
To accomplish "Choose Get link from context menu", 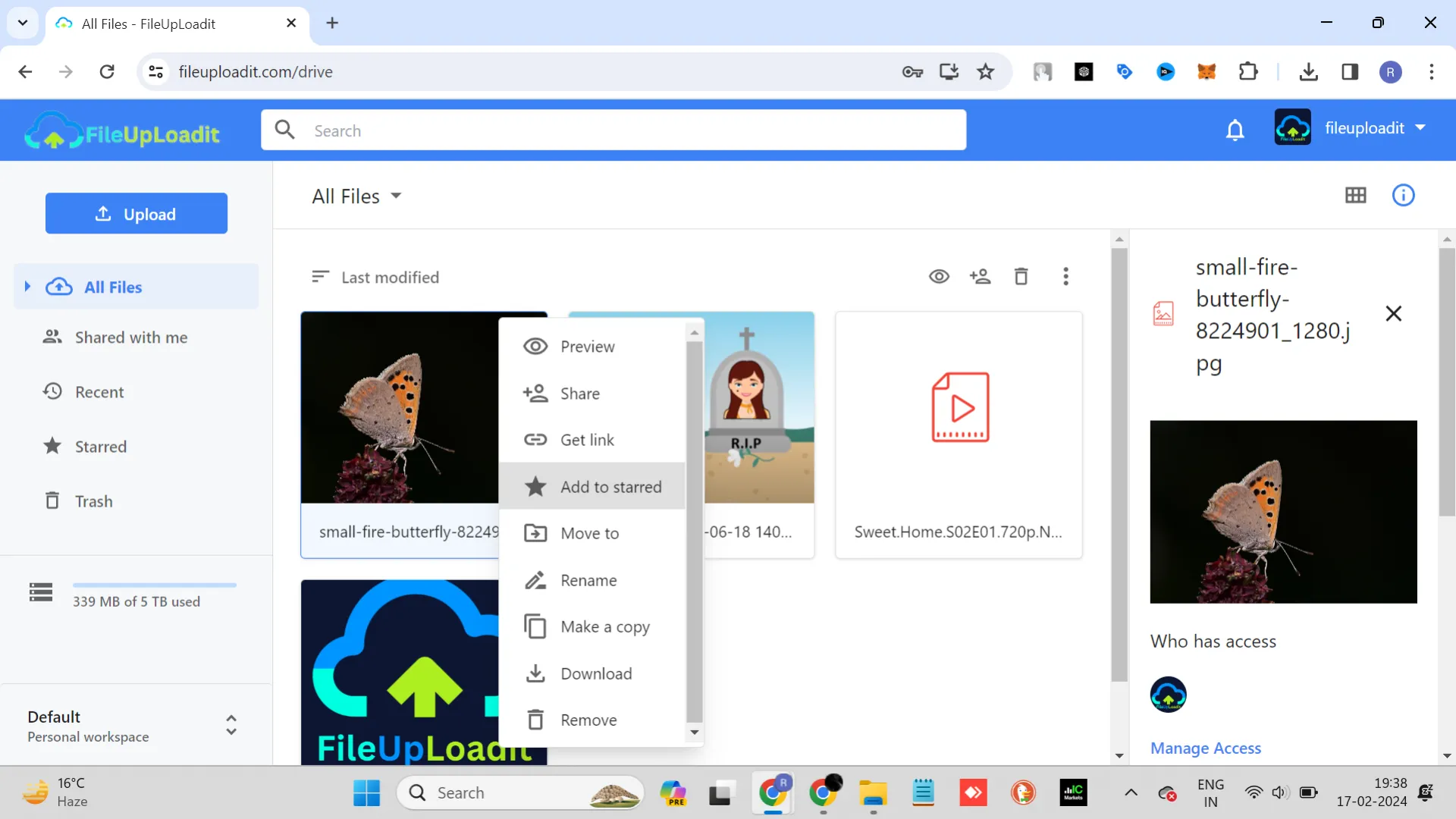I will (592, 440).
